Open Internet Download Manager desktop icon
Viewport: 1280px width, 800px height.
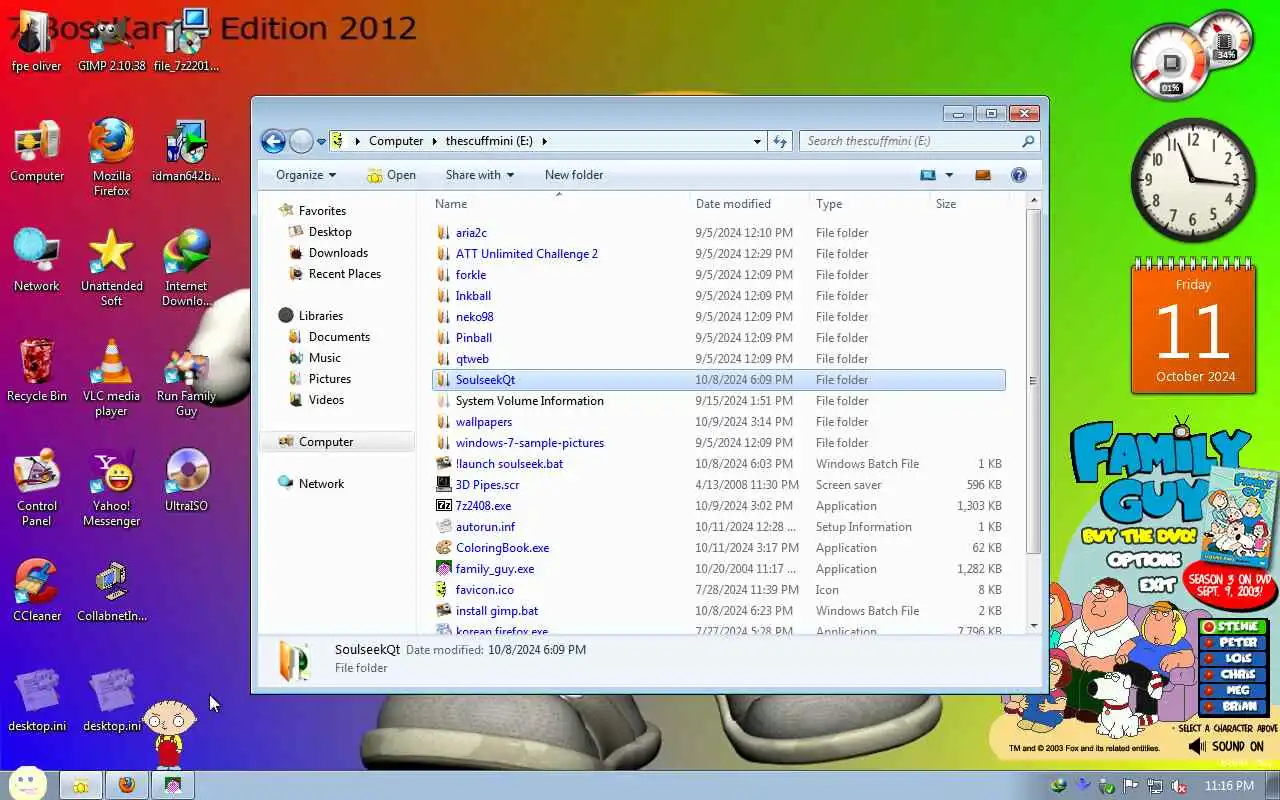pyautogui.click(x=187, y=267)
